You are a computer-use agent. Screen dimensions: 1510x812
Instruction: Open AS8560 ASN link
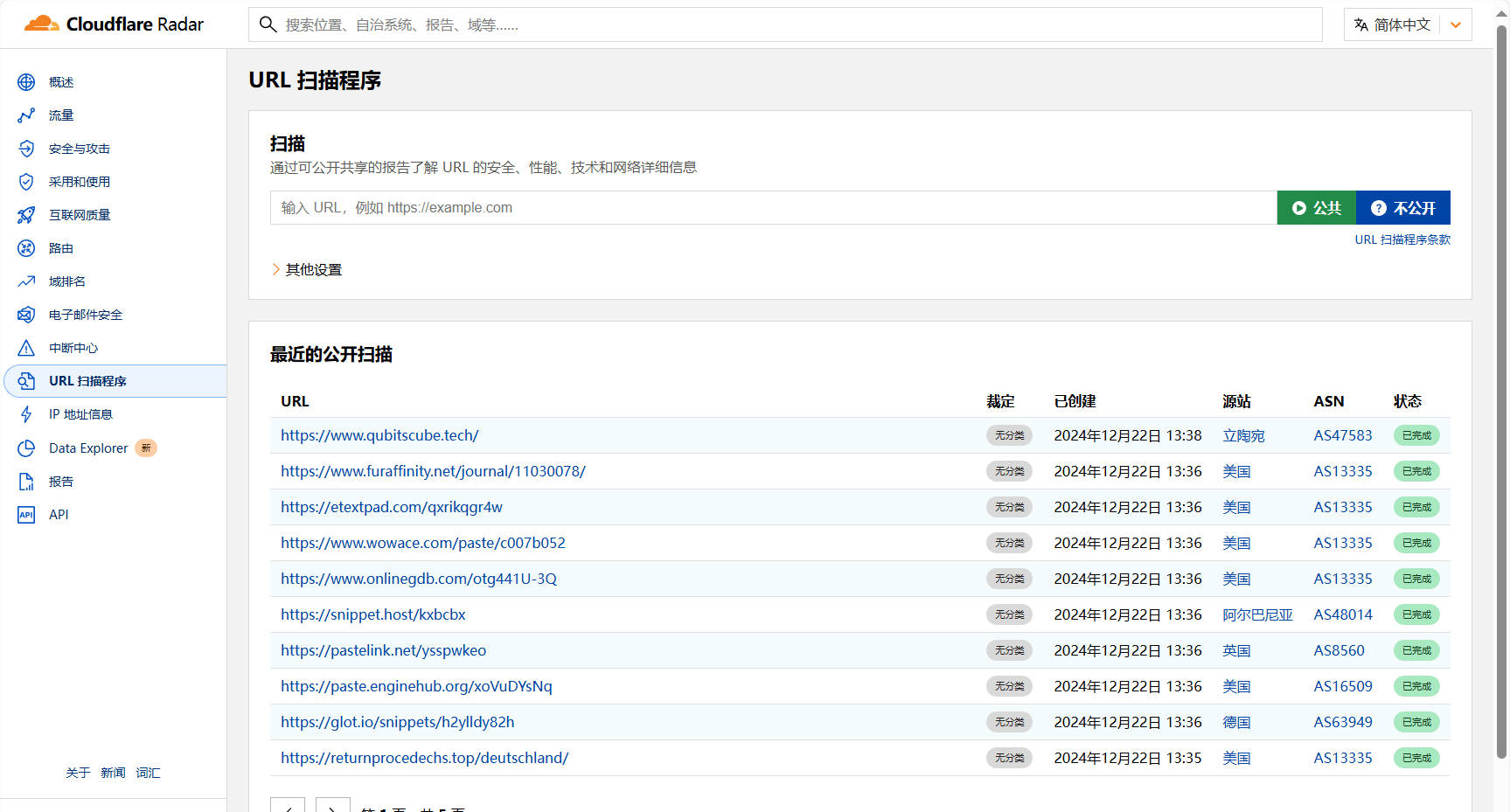pyautogui.click(x=1339, y=650)
